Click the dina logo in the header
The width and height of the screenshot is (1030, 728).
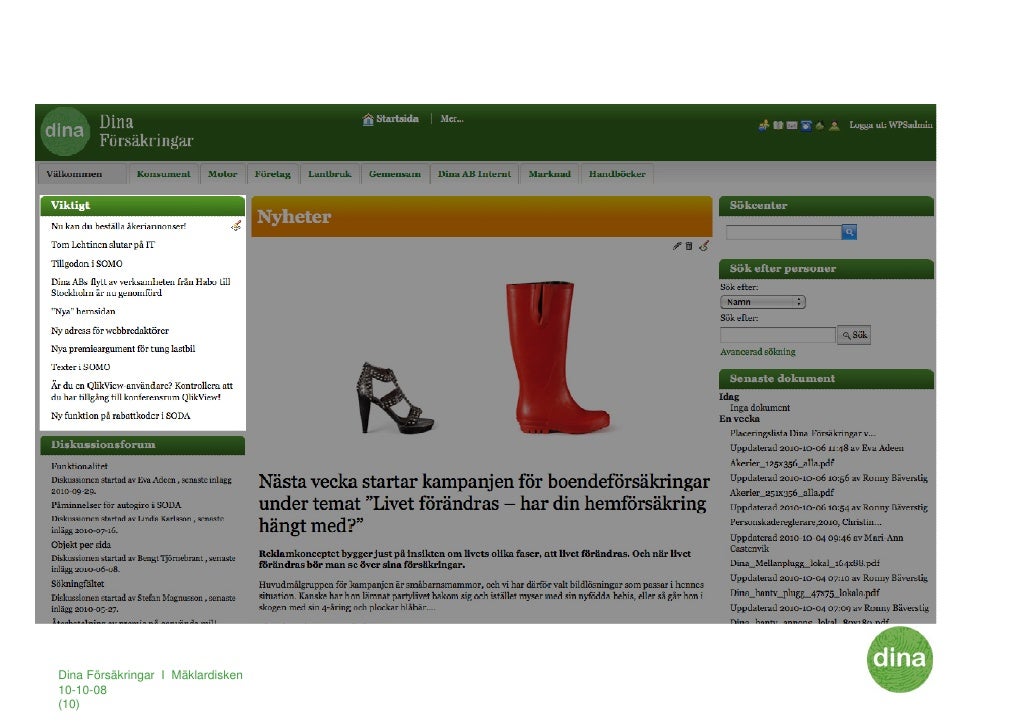[64, 131]
